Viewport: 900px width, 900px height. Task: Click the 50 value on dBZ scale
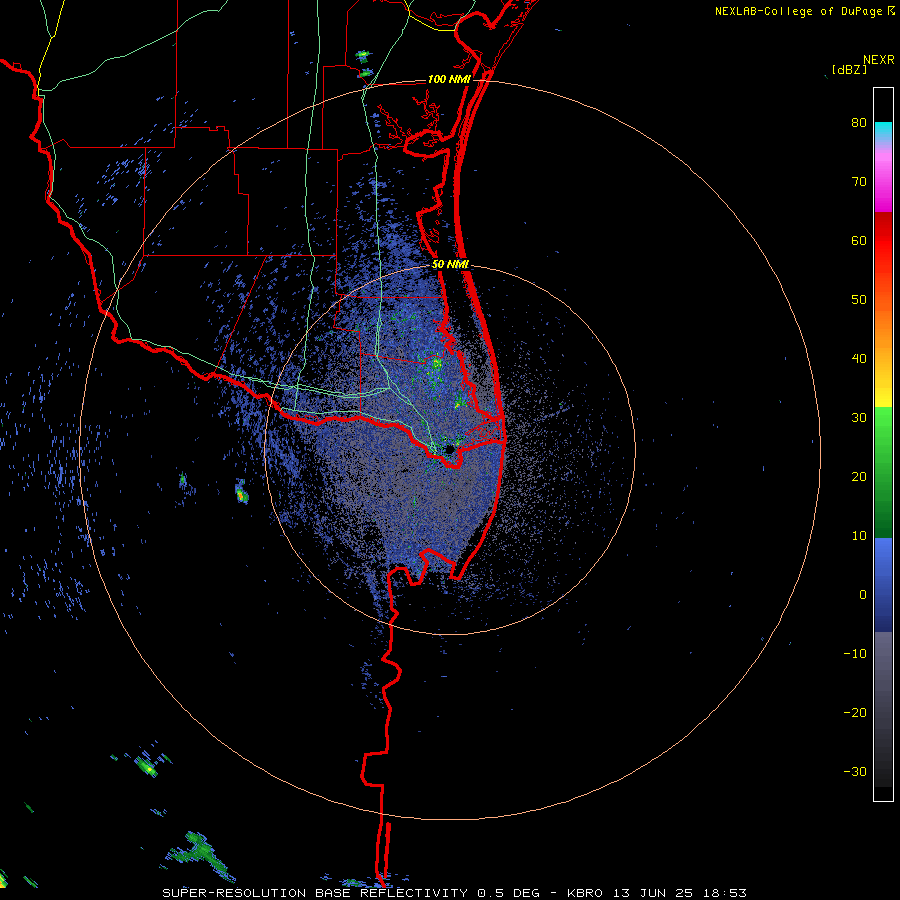859,300
